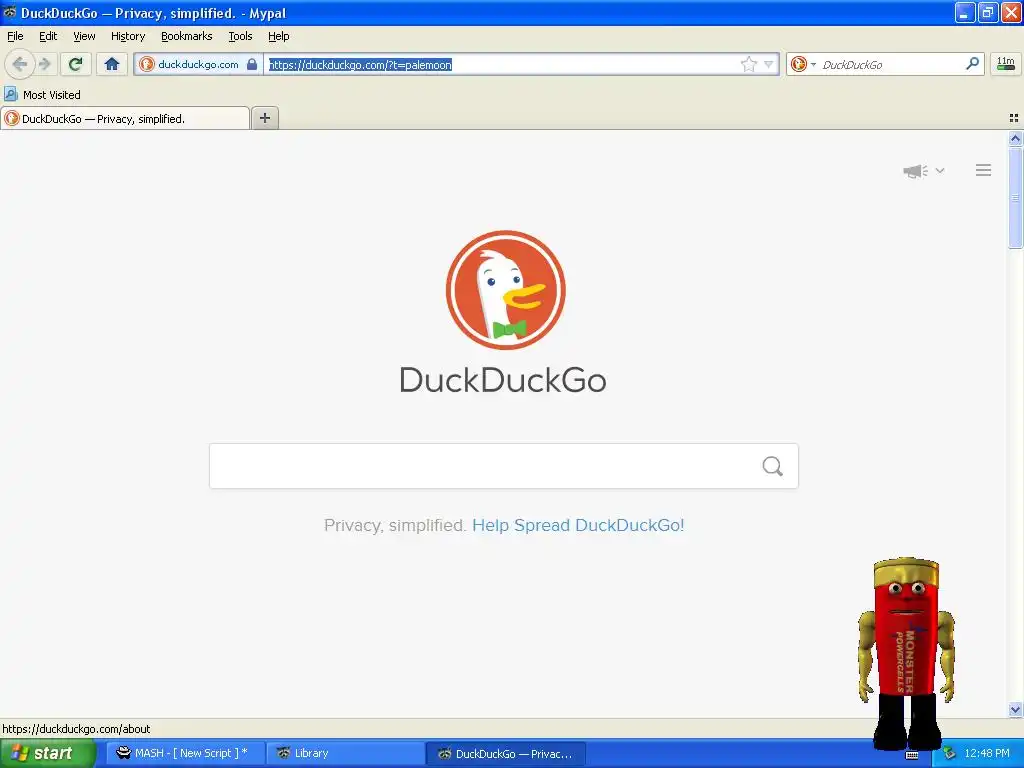Open the DuckDuckGo hamburger side menu
The width and height of the screenshot is (1024, 768).
(x=984, y=170)
